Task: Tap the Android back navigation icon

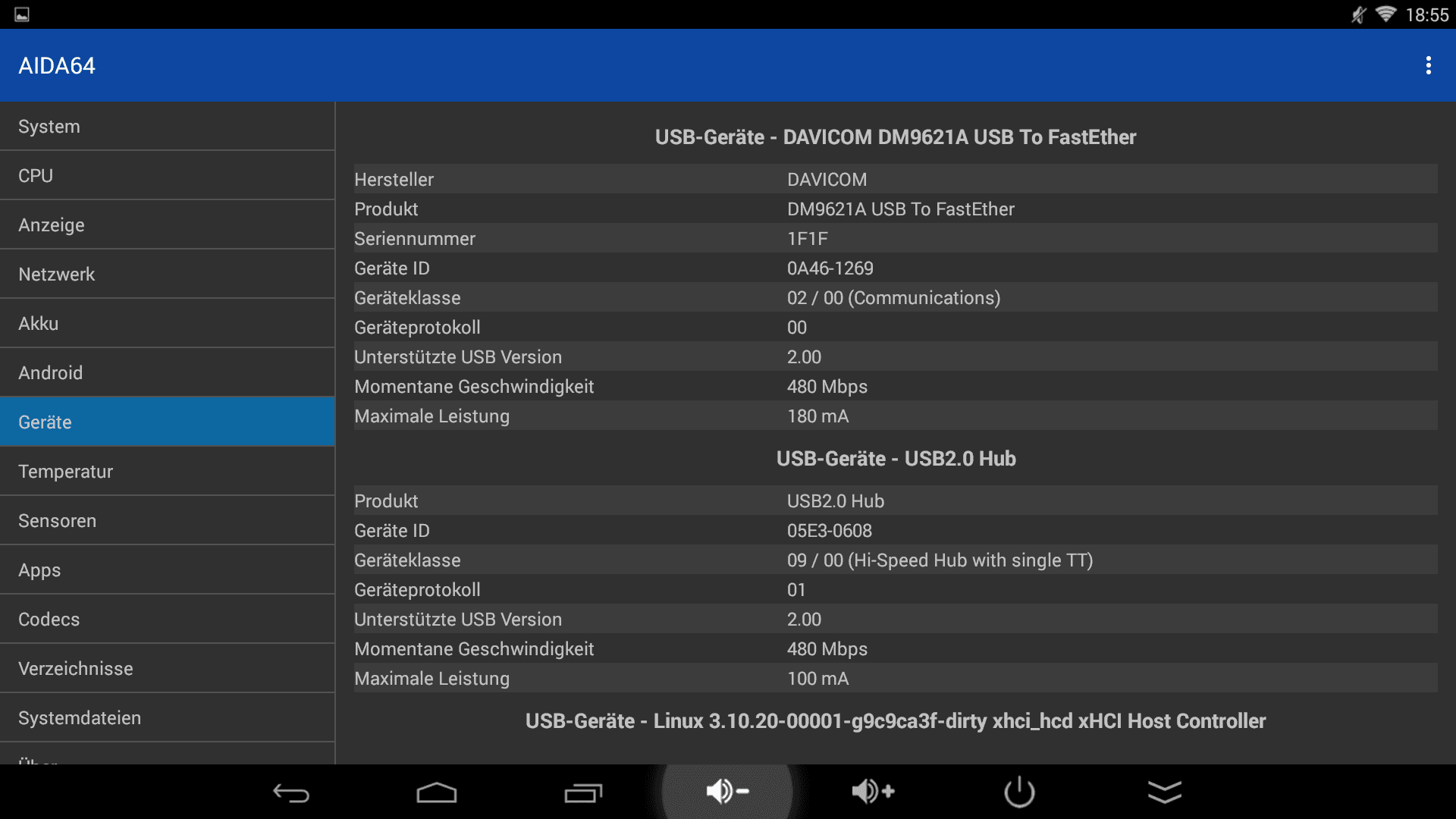Action: coord(291,792)
